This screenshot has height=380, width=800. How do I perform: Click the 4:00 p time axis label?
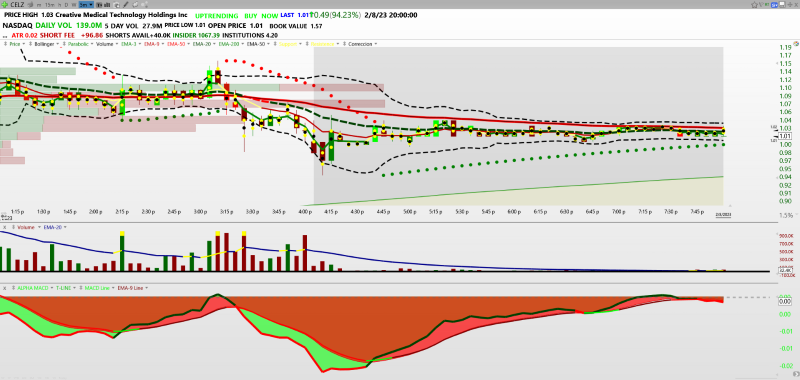(x=304, y=211)
